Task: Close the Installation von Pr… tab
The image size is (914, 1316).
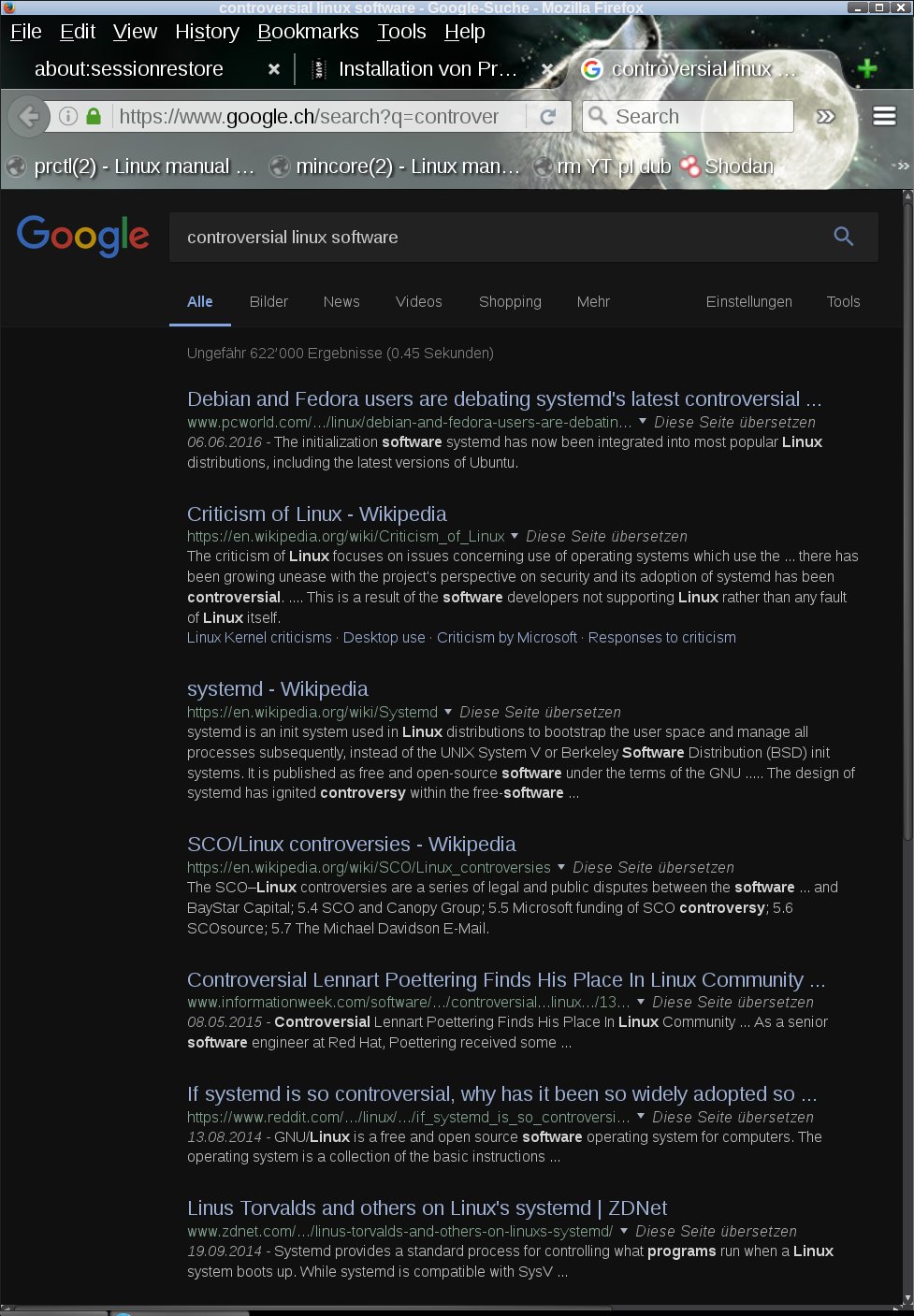Action: pyautogui.click(x=548, y=69)
